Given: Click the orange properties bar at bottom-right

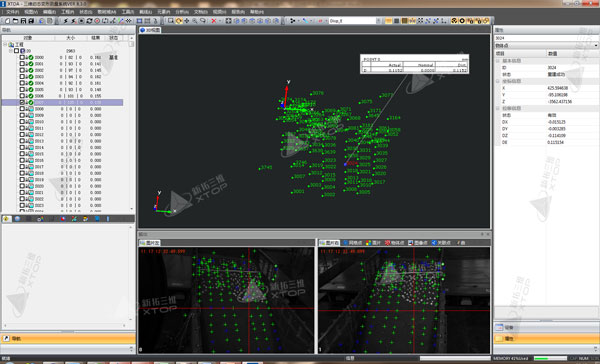Looking at the screenshot, I should click(x=546, y=338).
